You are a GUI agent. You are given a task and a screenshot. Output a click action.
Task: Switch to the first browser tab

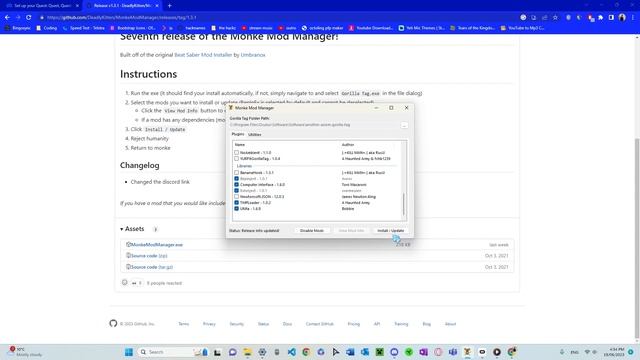[x=42, y=6]
